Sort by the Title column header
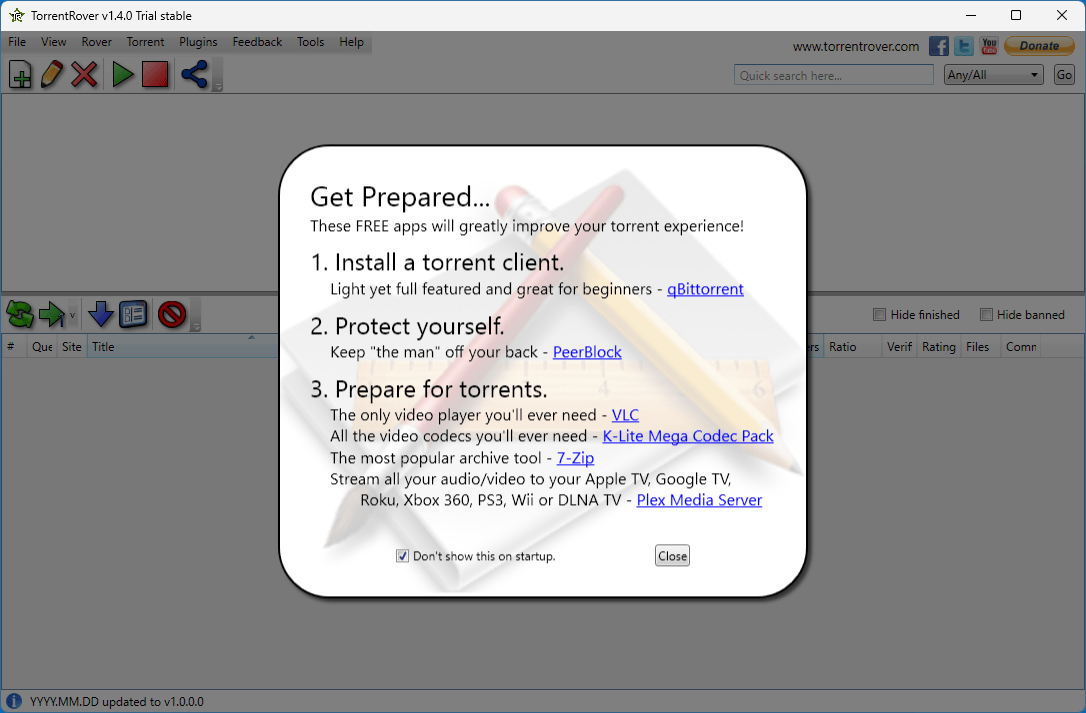This screenshot has width=1086, height=713. pyautogui.click(x=184, y=346)
